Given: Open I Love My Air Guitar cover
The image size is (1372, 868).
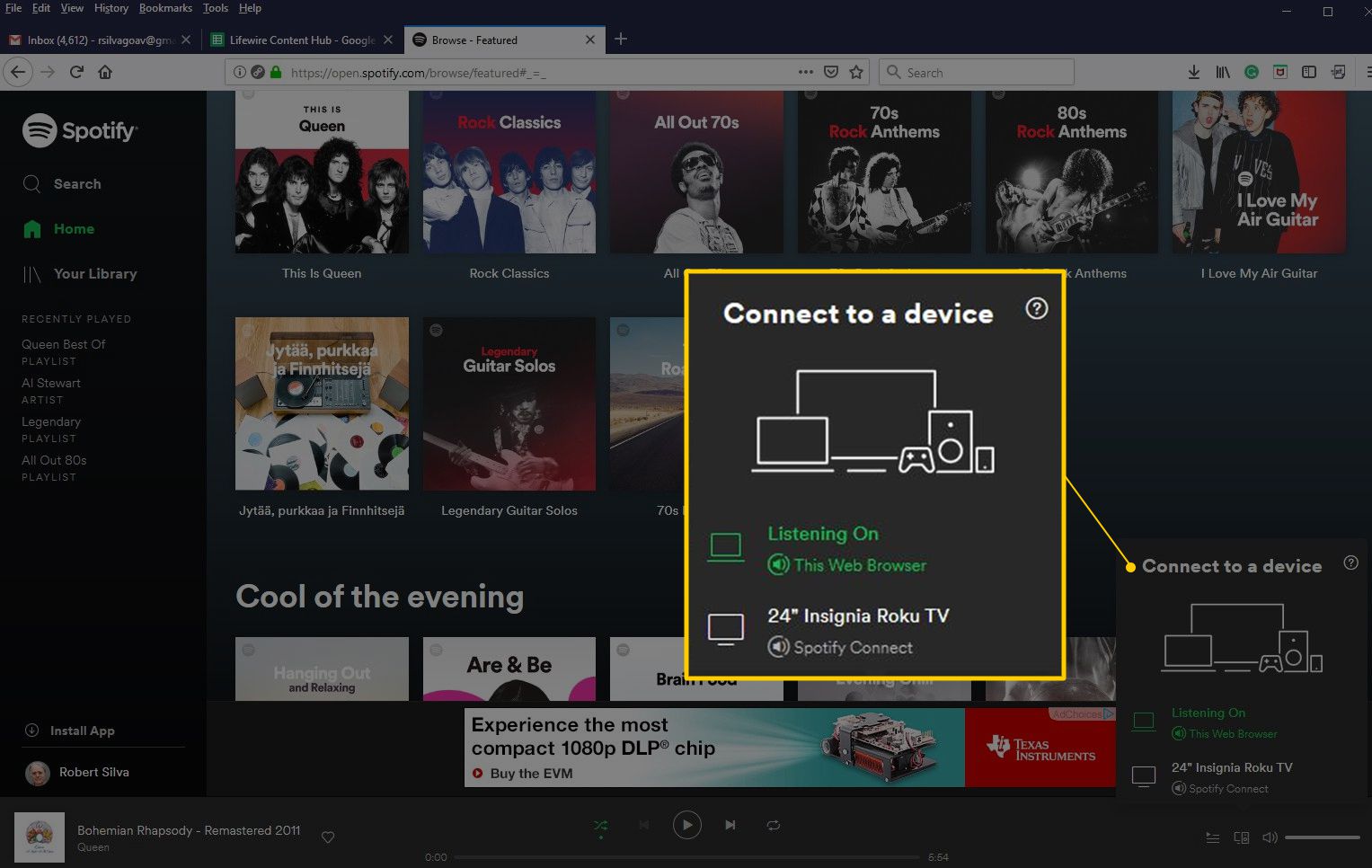Looking at the screenshot, I should pyautogui.click(x=1259, y=172).
